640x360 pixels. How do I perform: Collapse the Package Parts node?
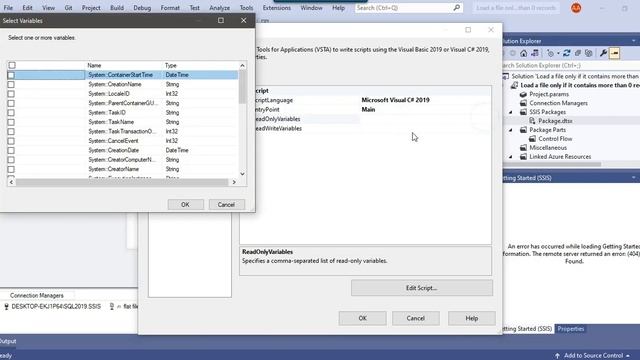coord(511,130)
